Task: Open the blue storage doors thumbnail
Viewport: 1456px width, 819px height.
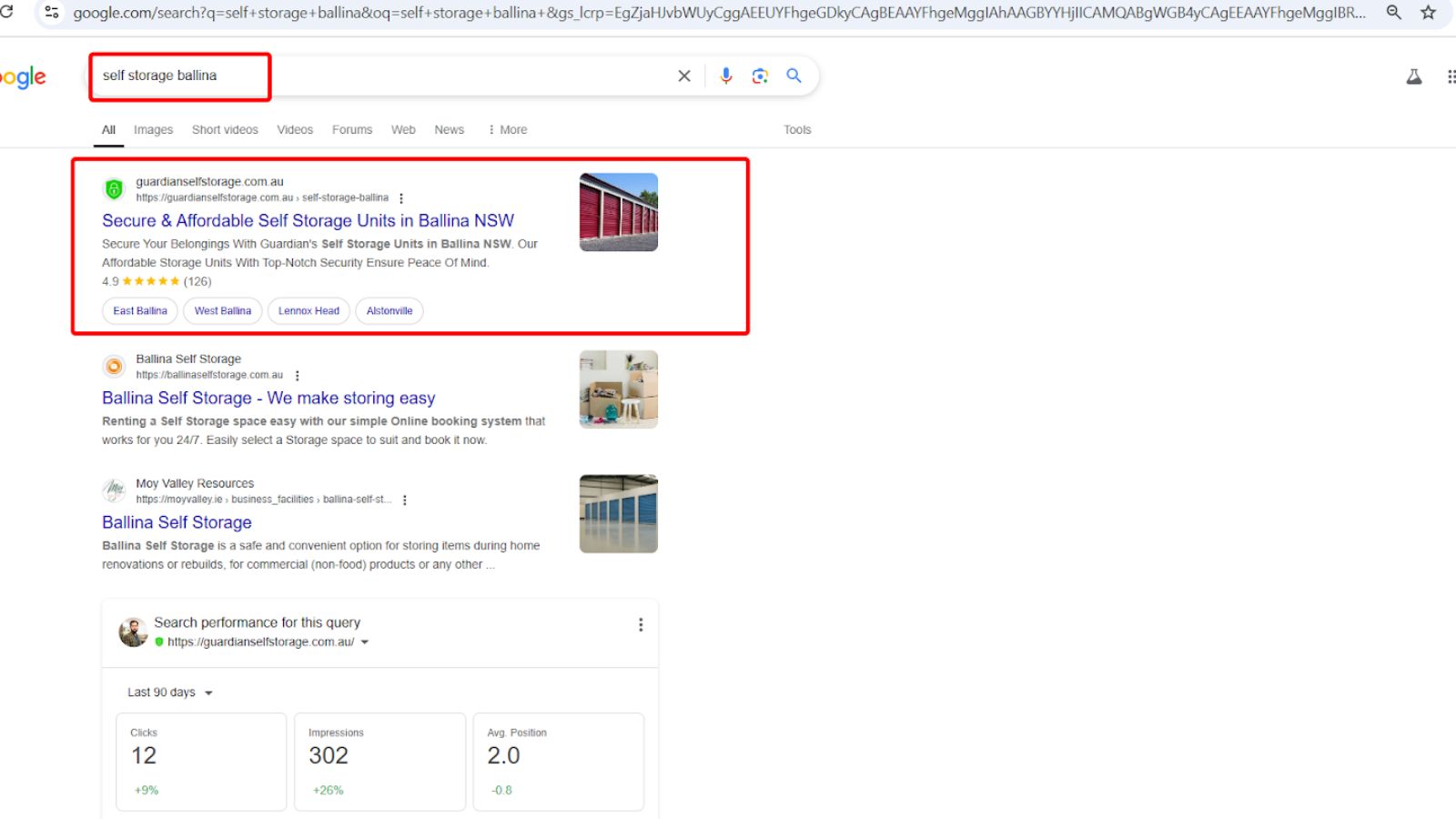Action: pyautogui.click(x=619, y=514)
